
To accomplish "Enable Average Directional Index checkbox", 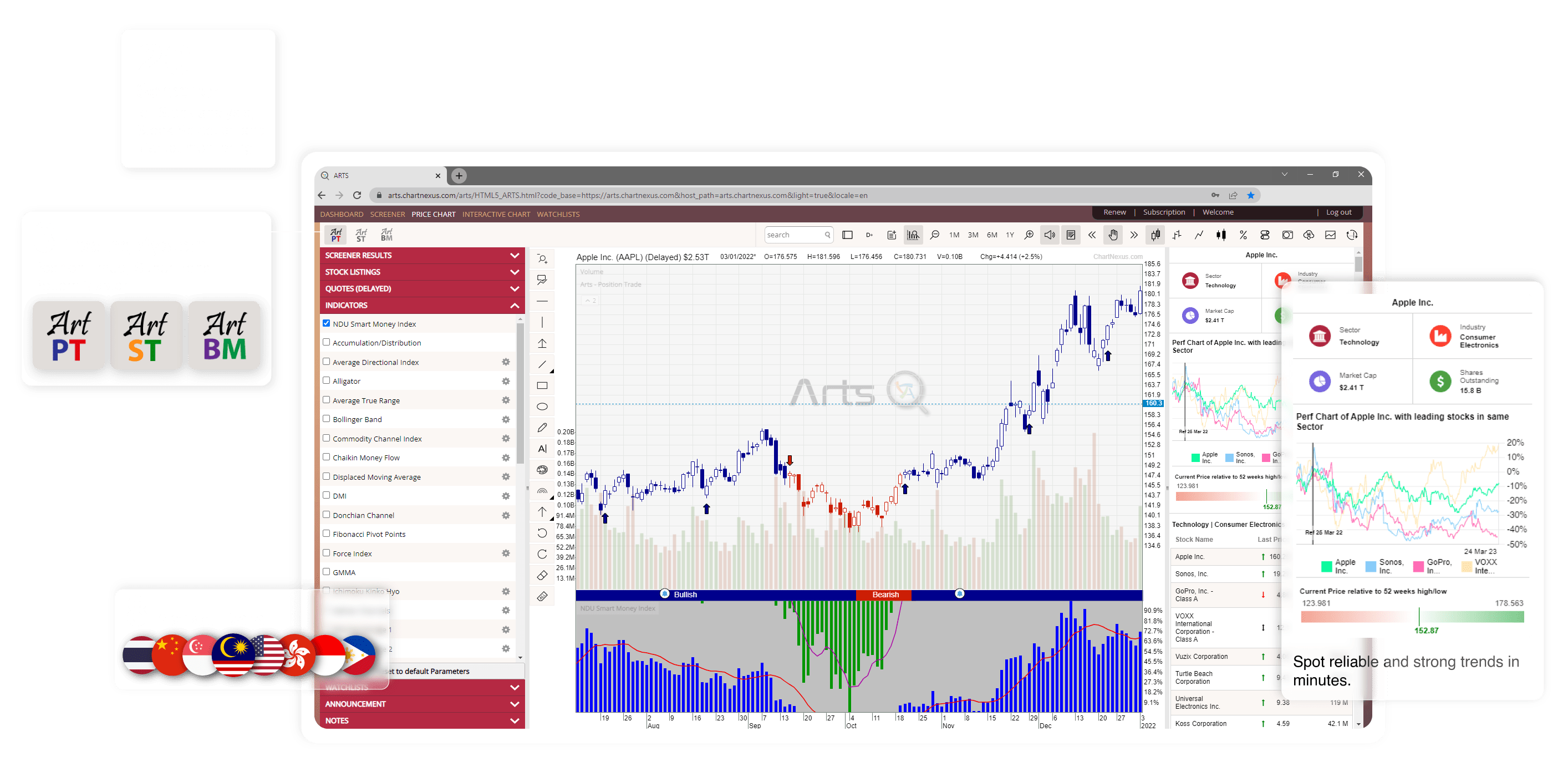I will (x=326, y=362).
